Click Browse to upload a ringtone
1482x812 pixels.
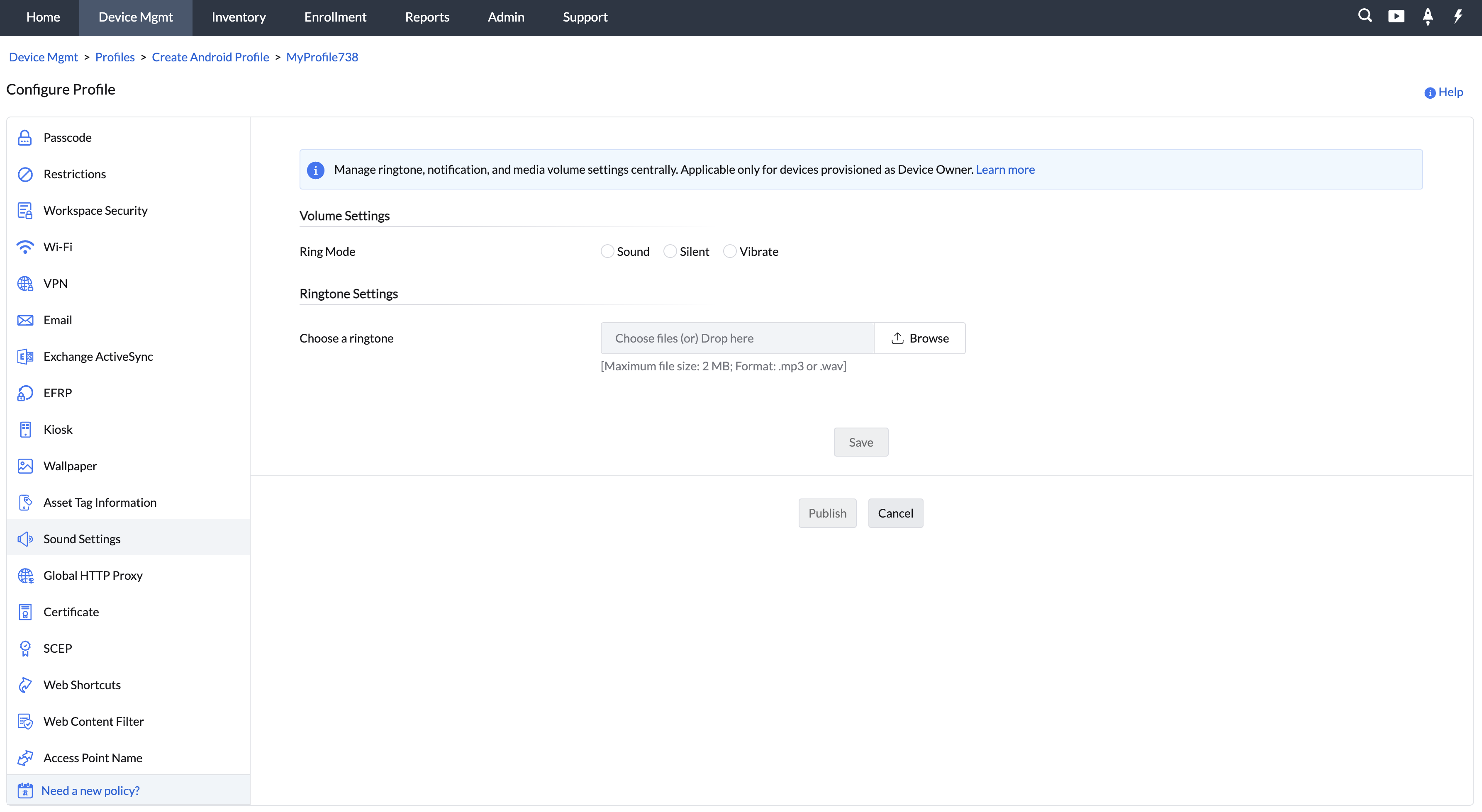click(x=919, y=338)
